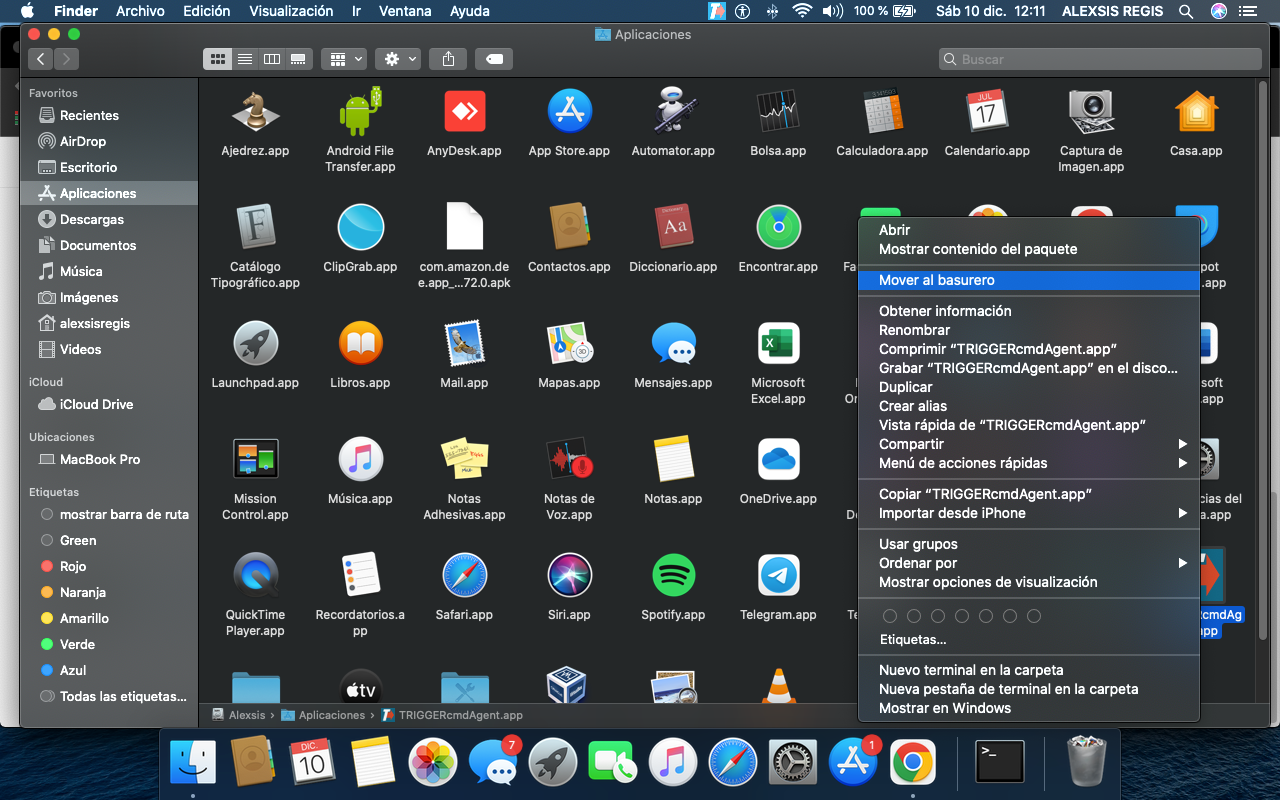
Task: Select the AnyDesk.app icon
Action: point(464,111)
